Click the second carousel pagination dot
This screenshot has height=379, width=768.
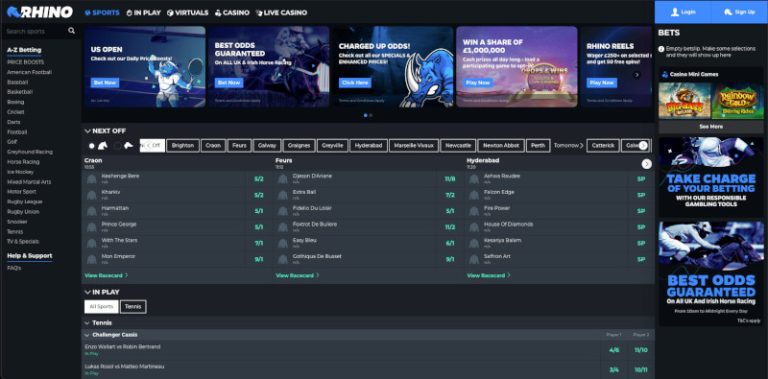point(371,116)
